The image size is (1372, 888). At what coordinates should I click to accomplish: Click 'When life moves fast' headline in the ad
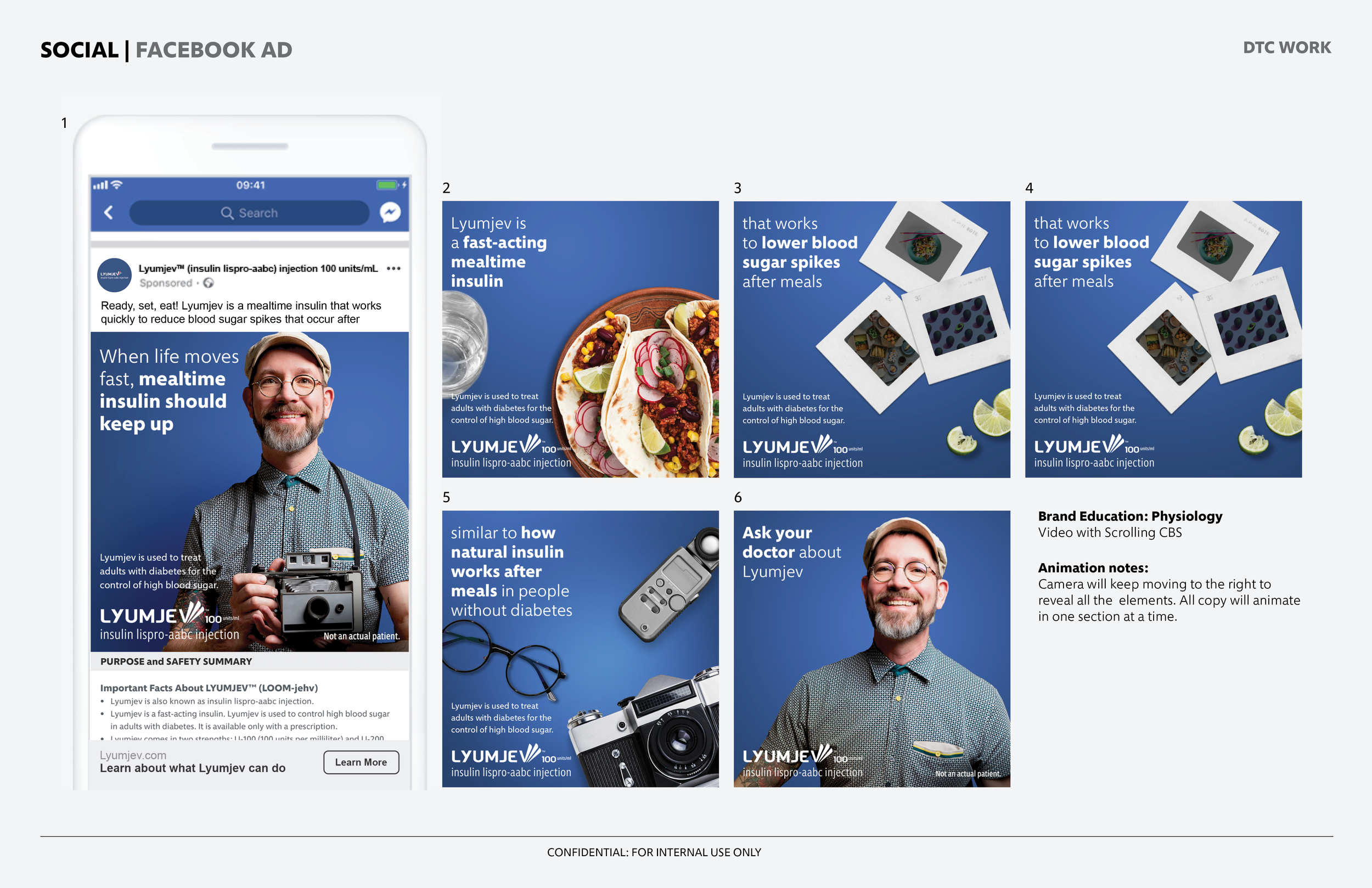(169, 390)
